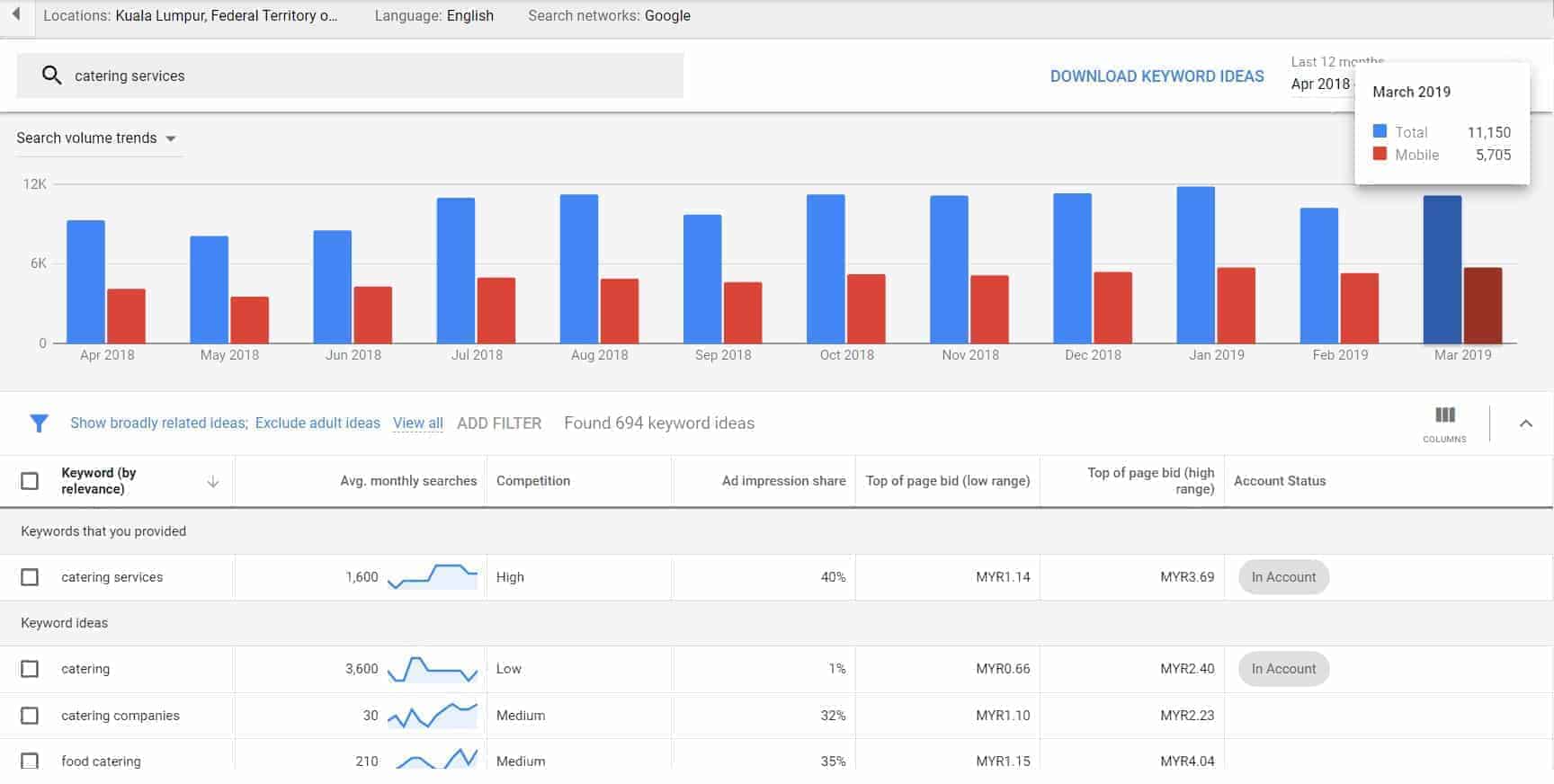Screen dimensions: 1554x784
Task: Sort by Avg. monthly searches column
Action: click(408, 481)
